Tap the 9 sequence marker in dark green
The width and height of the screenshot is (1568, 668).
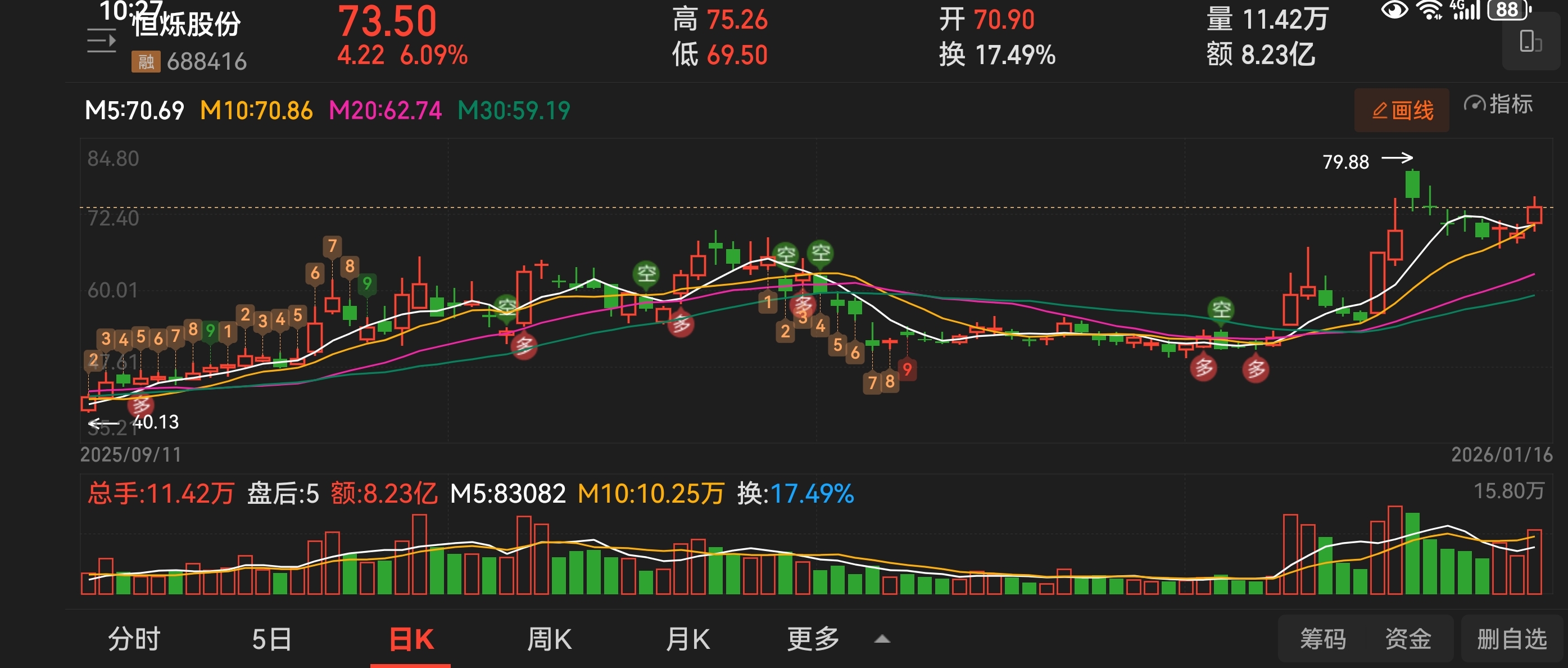click(367, 283)
